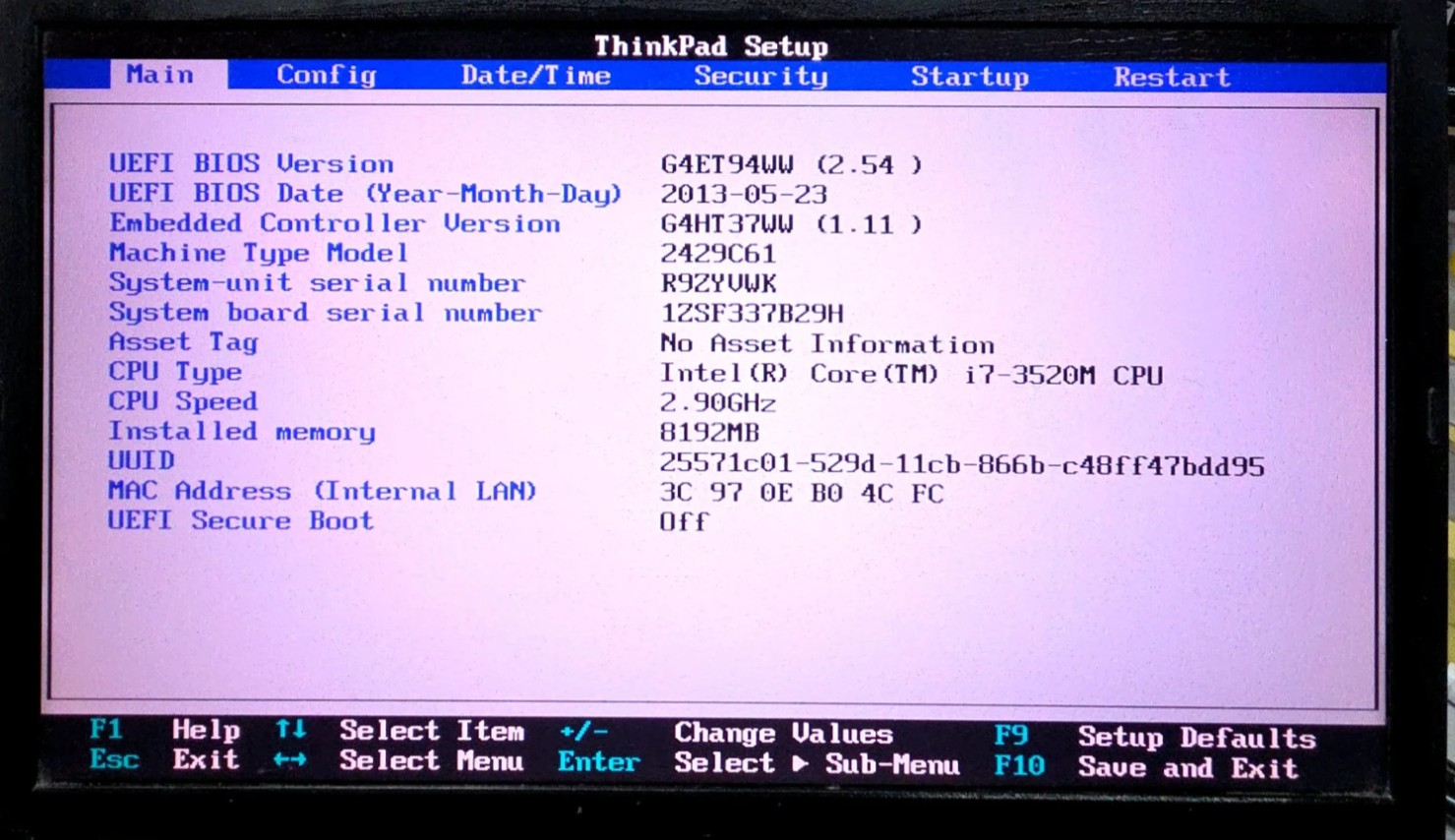This screenshot has width=1455, height=840.
Task: Select the 8192MB memory value
Action: pos(709,433)
